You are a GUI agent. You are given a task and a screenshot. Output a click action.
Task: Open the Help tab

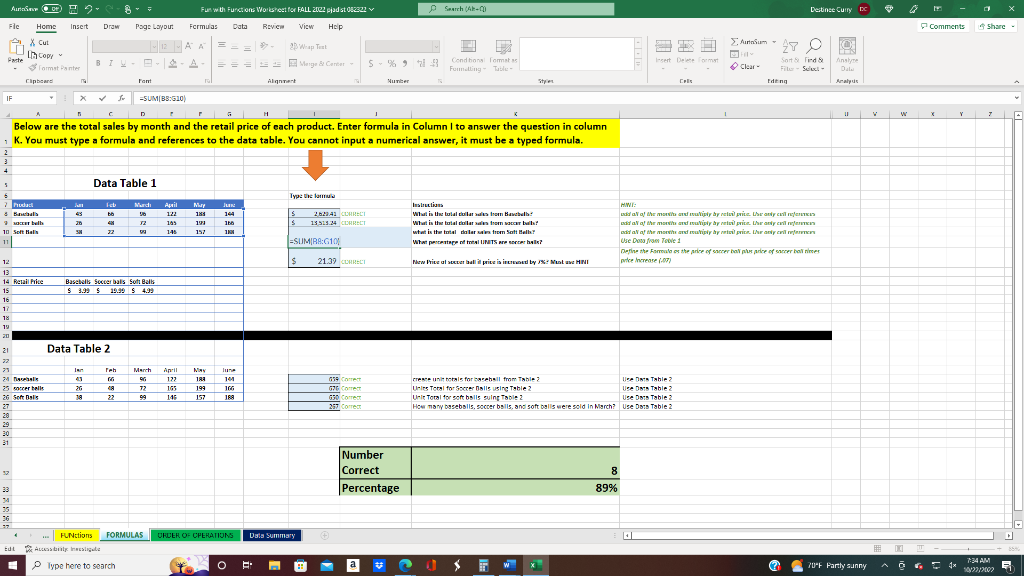pos(335,27)
